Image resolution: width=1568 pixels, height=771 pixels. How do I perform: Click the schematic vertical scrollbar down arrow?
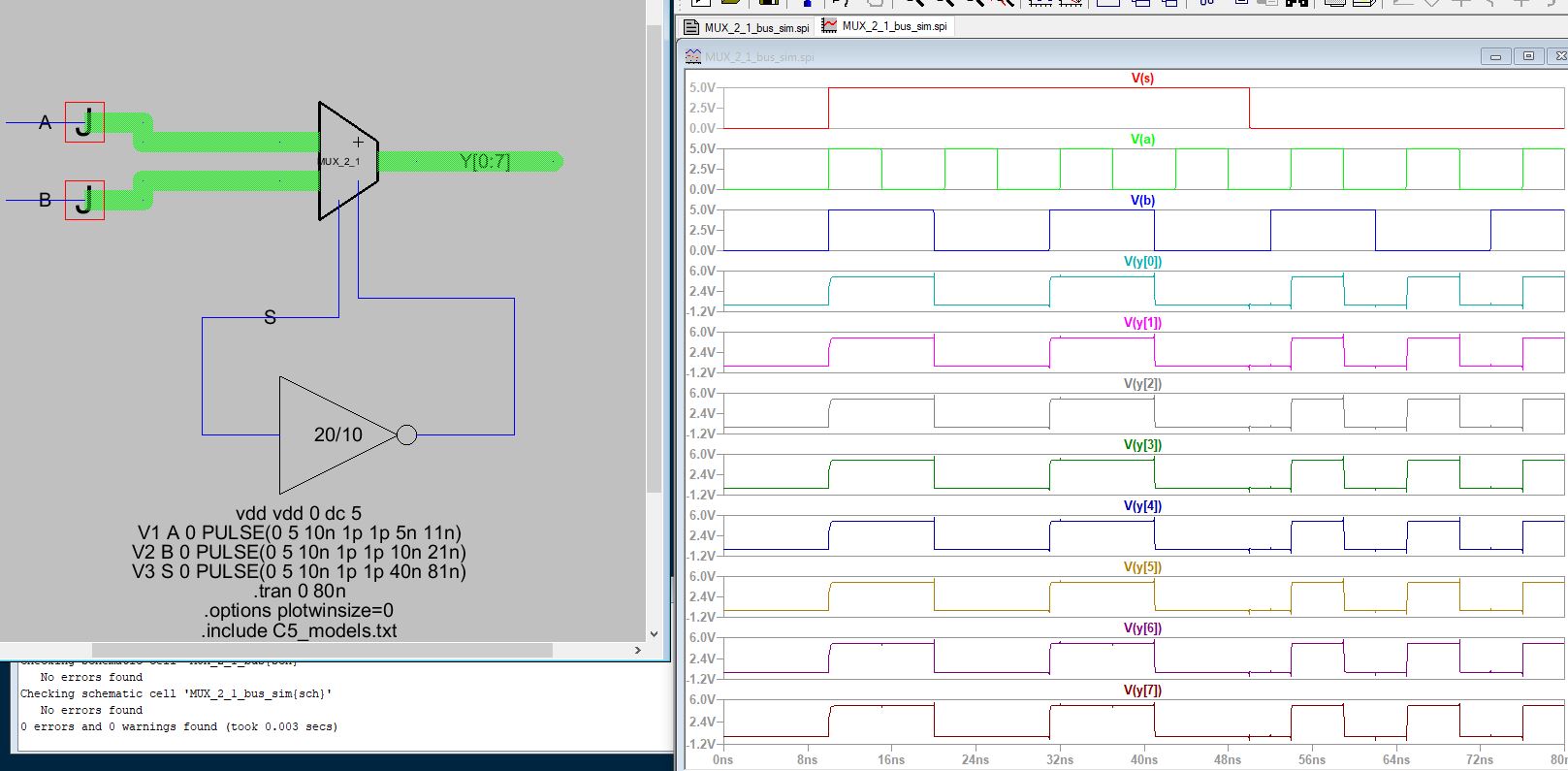pyautogui.click(x=654, y=634)
